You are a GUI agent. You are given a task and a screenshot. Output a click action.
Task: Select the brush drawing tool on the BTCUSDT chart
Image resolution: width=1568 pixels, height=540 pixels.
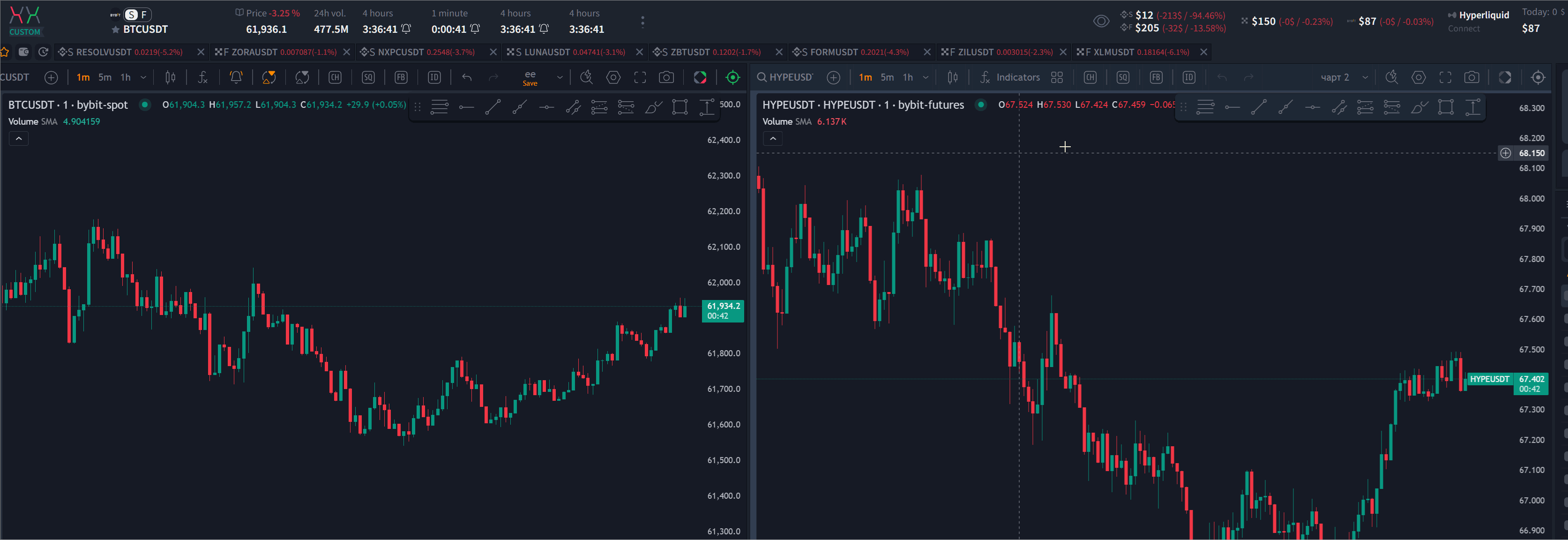point(653,107)
